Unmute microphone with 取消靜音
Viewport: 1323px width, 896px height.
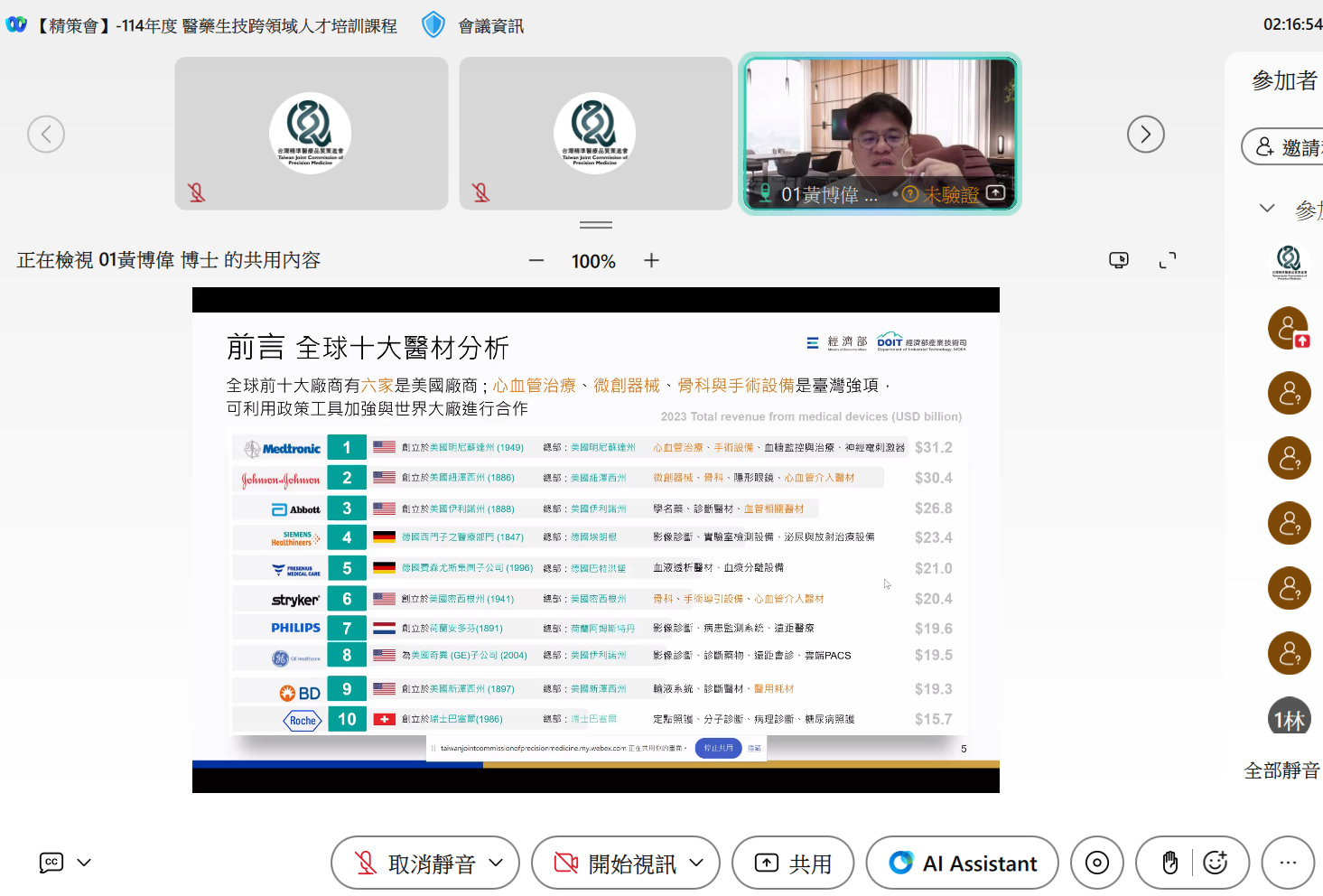pos(415,863)
